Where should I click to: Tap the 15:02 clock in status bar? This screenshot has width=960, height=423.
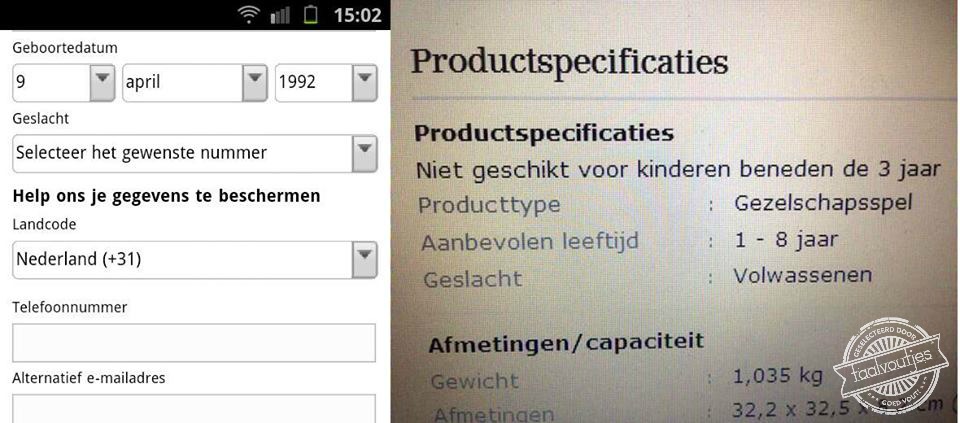(x=357, y=15)
